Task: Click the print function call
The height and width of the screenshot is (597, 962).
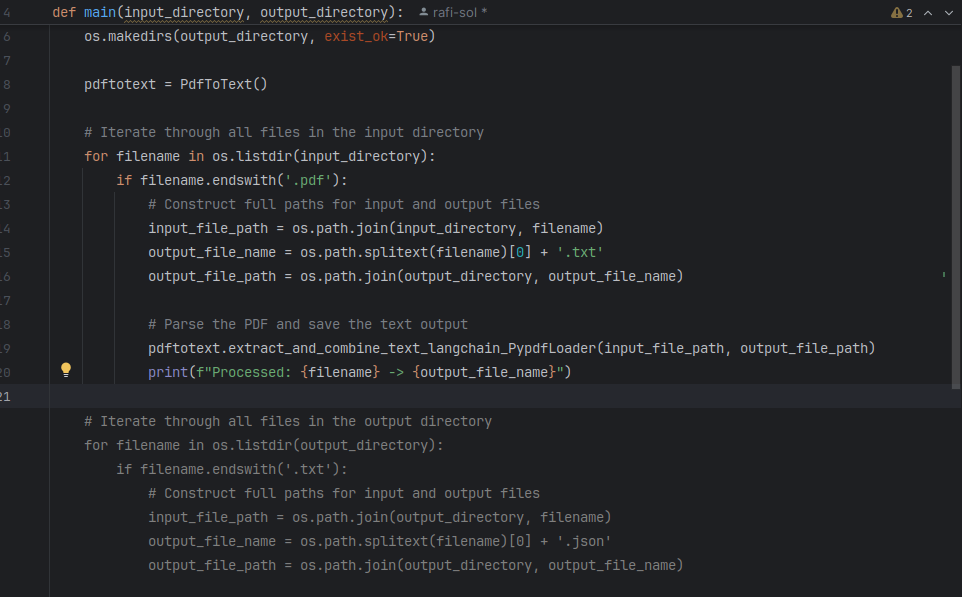Action: point(168,372)
